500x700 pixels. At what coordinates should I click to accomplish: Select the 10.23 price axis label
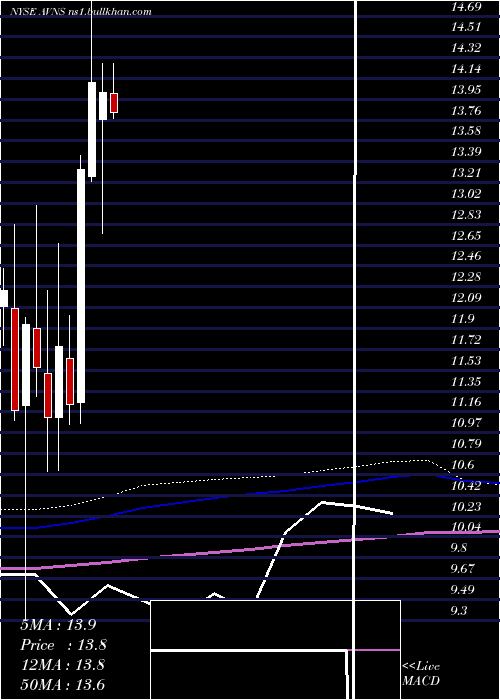[x=466, y=506]
